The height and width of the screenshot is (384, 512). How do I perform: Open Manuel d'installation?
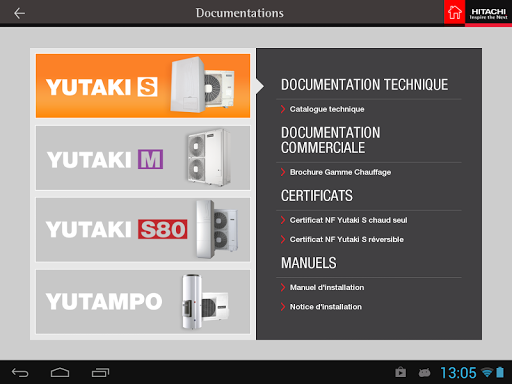[x=327, y=287]
